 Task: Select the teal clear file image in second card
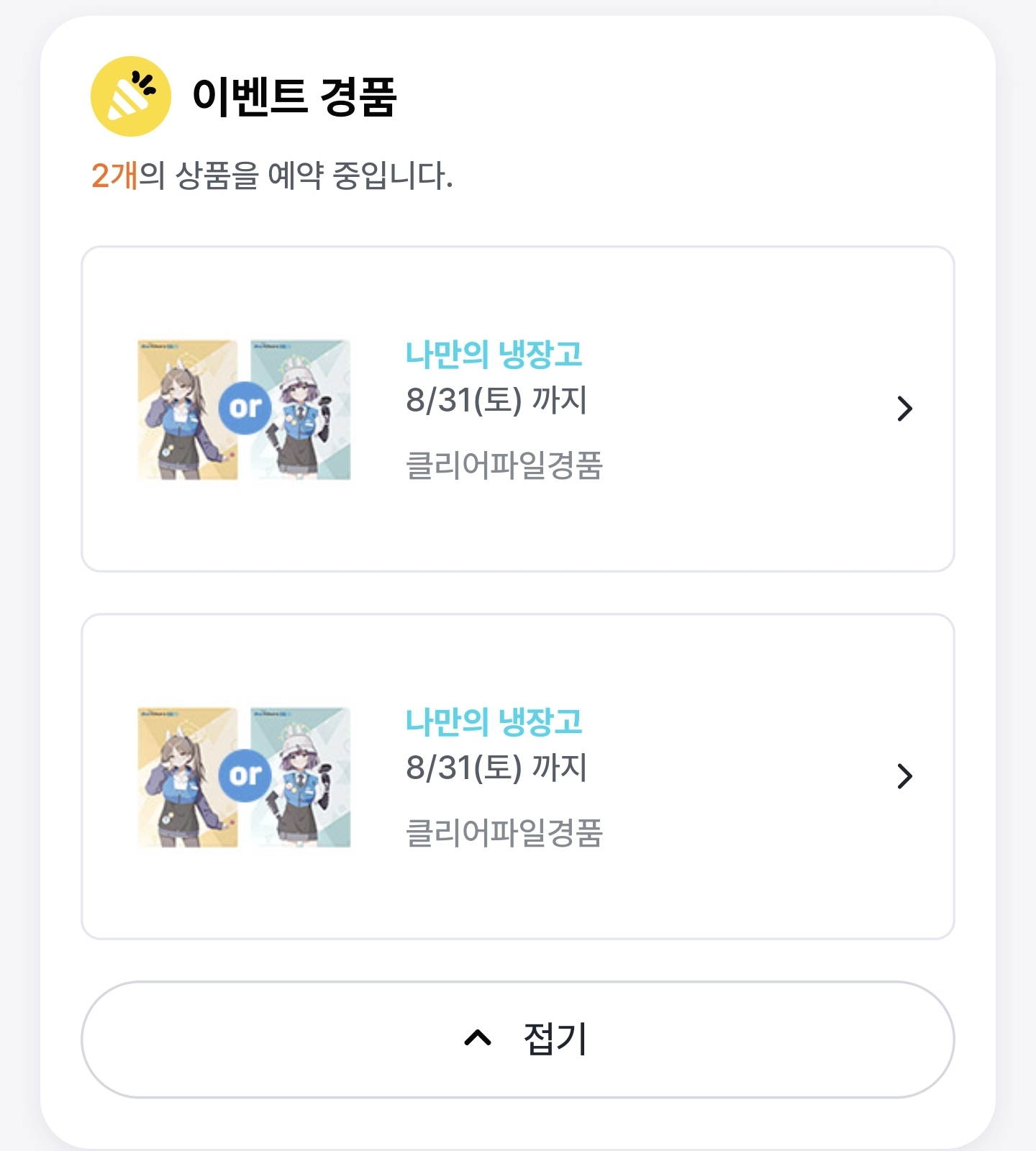(301, 777)
